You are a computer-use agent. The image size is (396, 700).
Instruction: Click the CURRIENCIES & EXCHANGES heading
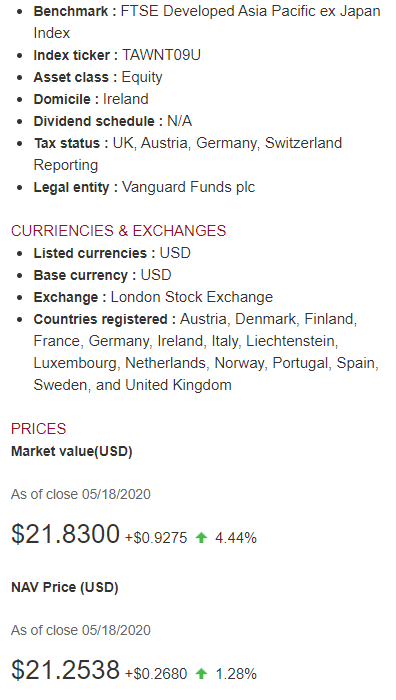[118, 231]
